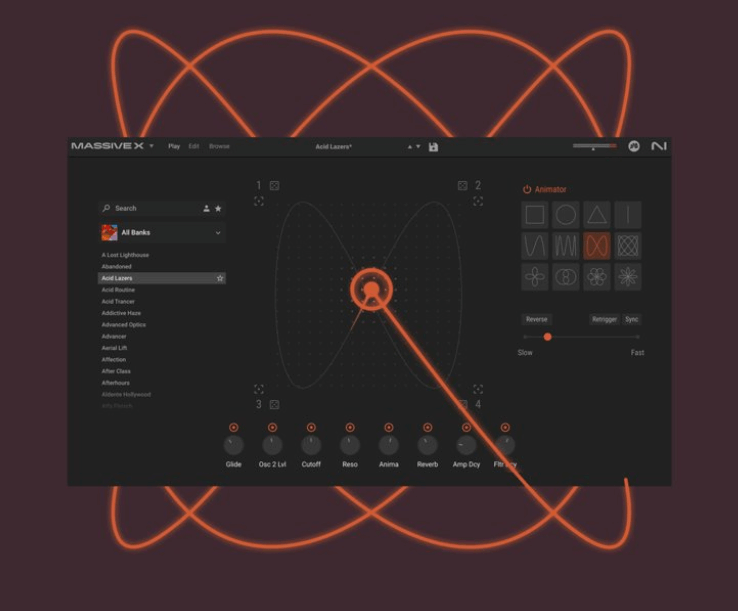Choose the four-petal flower Animator shape
The width and height of the screenshot is (738, 611).
(535, 277)
